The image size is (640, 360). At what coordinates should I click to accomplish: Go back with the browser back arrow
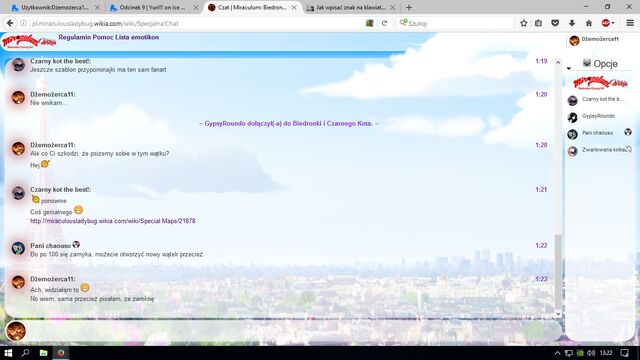pos(10,23)
